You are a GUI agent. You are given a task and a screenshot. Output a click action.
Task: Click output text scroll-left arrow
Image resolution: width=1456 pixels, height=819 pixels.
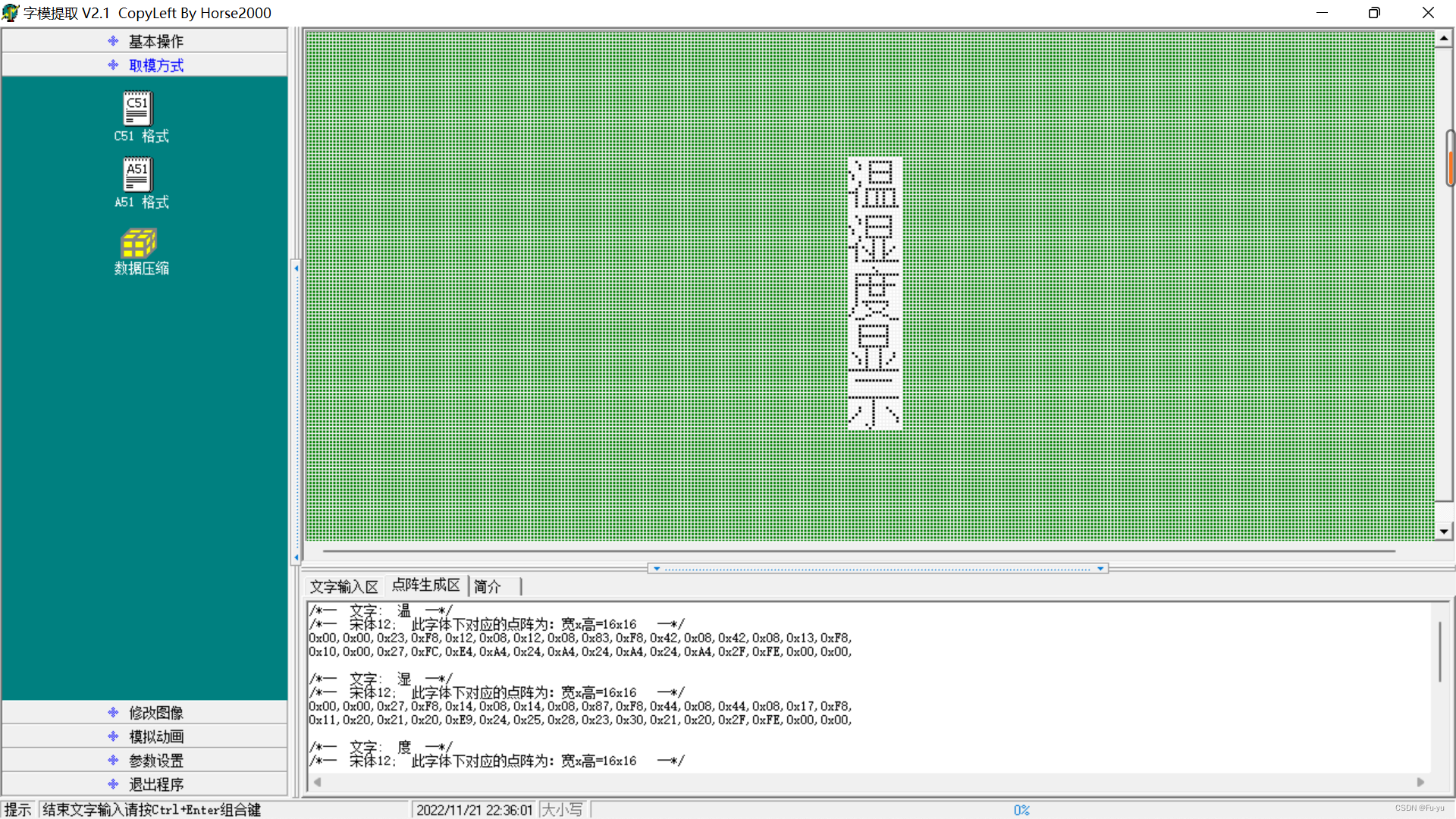[317, 782]
